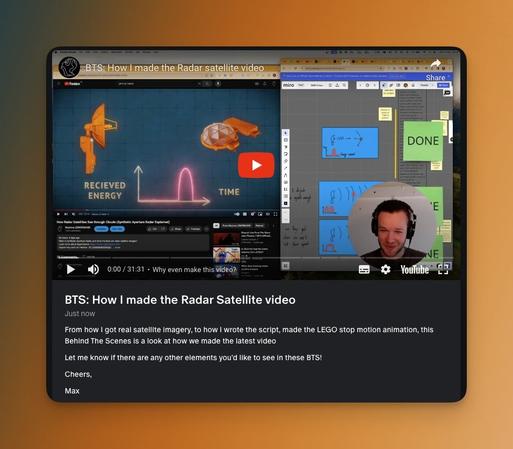Click the 'Just now' timestamp
The image size is (513, 449).
pos(80,314)
